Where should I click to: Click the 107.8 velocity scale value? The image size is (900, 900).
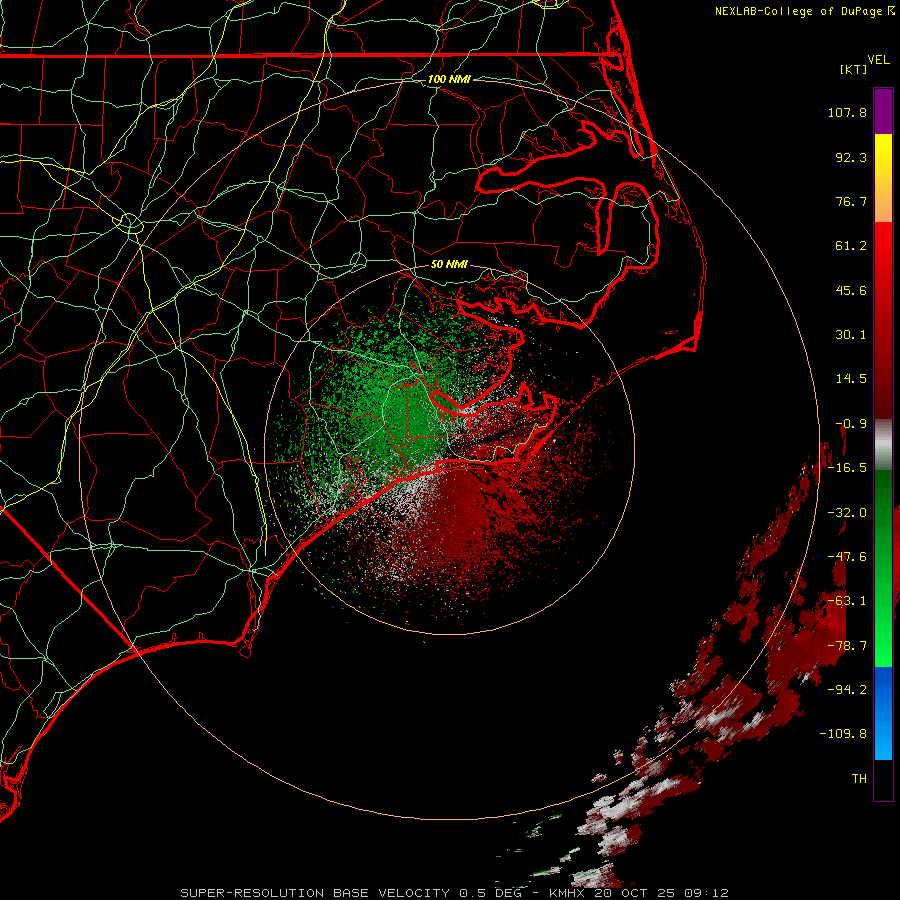847,112
